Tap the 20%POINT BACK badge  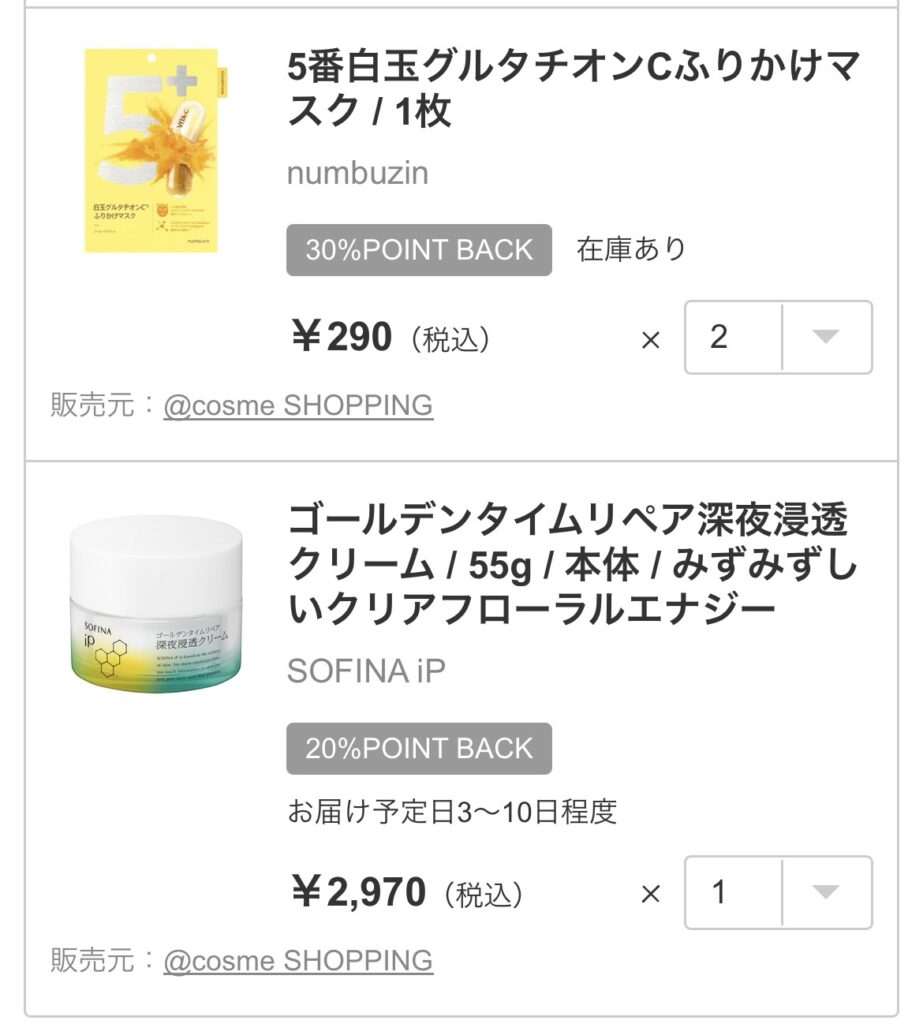click(x=419, y=748)
